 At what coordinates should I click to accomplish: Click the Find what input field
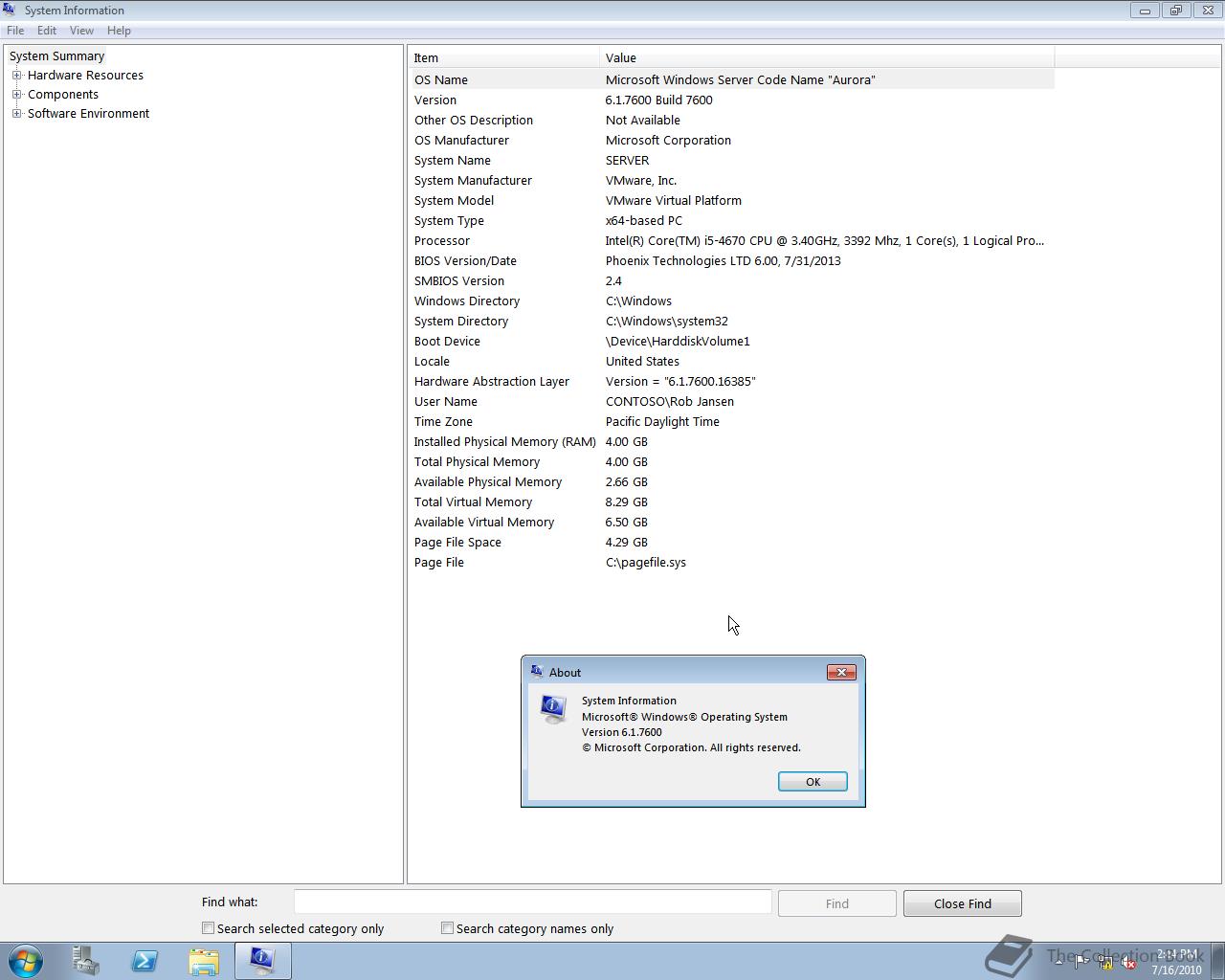(532, 902)
